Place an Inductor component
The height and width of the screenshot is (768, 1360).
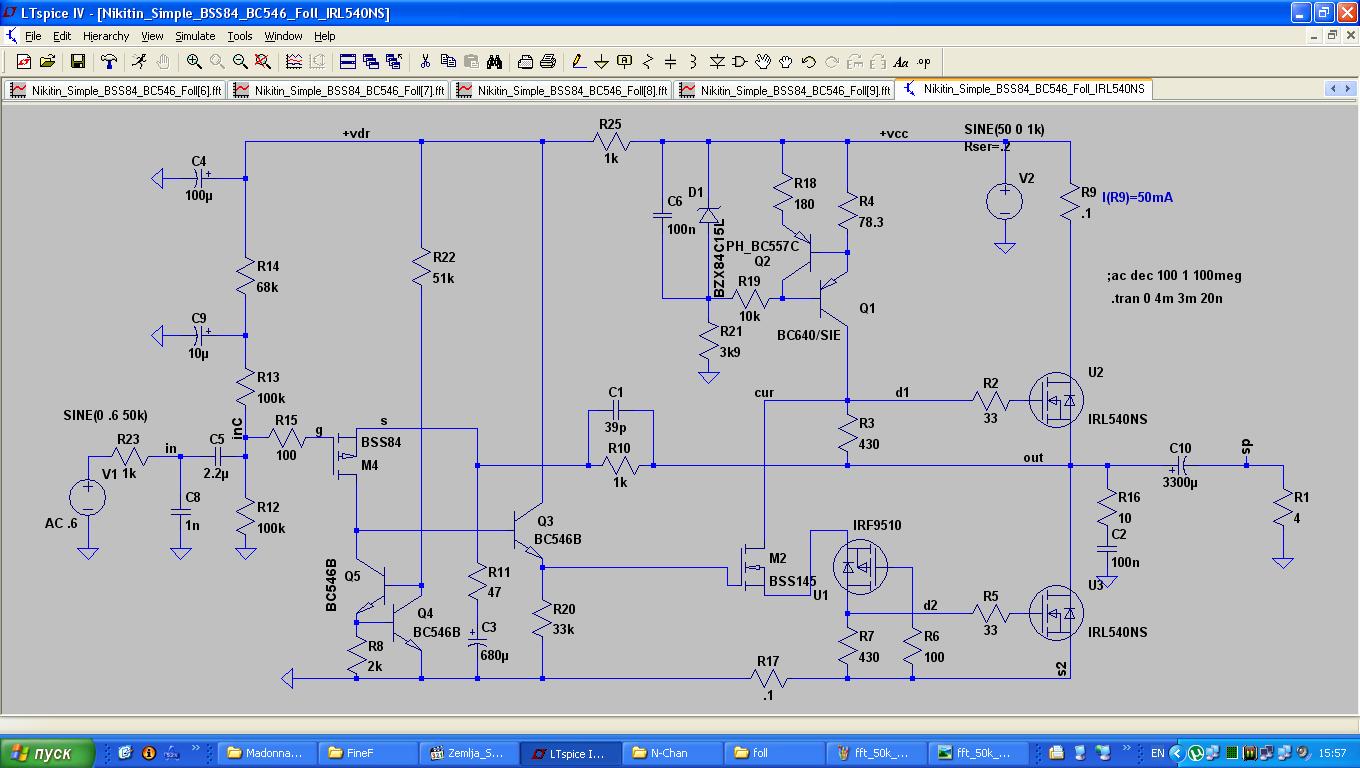point(694,62)
